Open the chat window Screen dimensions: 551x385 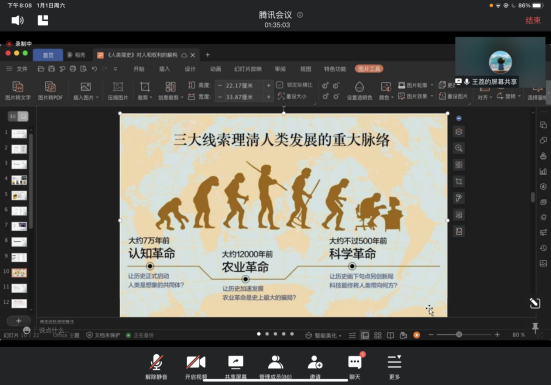[x=355, y=366]
